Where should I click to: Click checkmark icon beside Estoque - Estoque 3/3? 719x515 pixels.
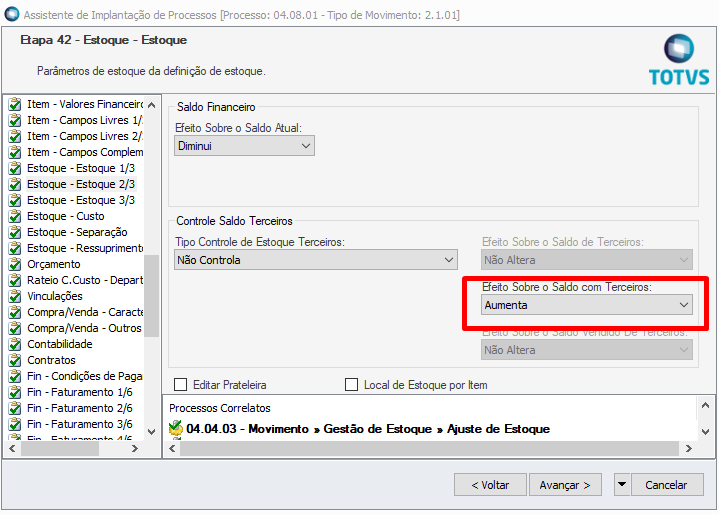tap(15, 200)
